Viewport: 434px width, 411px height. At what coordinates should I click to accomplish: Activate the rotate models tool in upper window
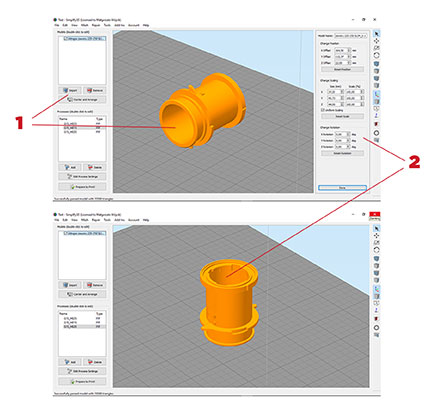coord(376,55)
